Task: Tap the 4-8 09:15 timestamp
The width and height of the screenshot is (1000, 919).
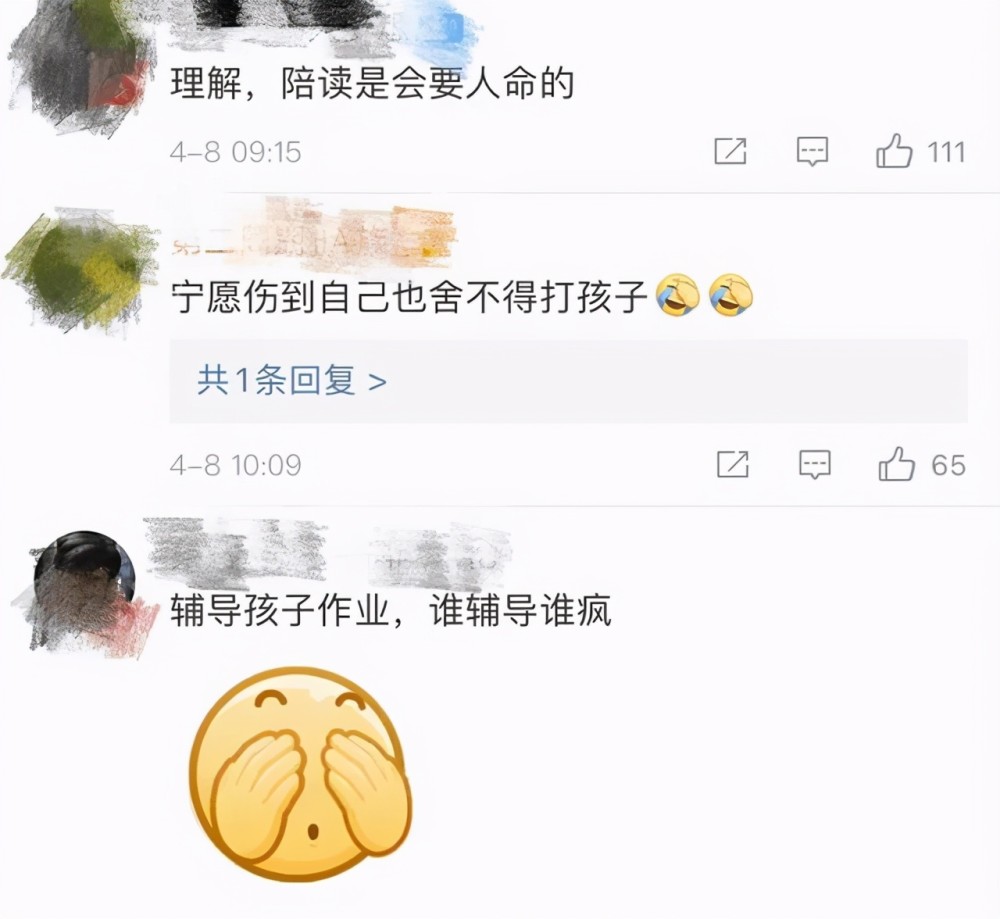Action: [235, 152]
